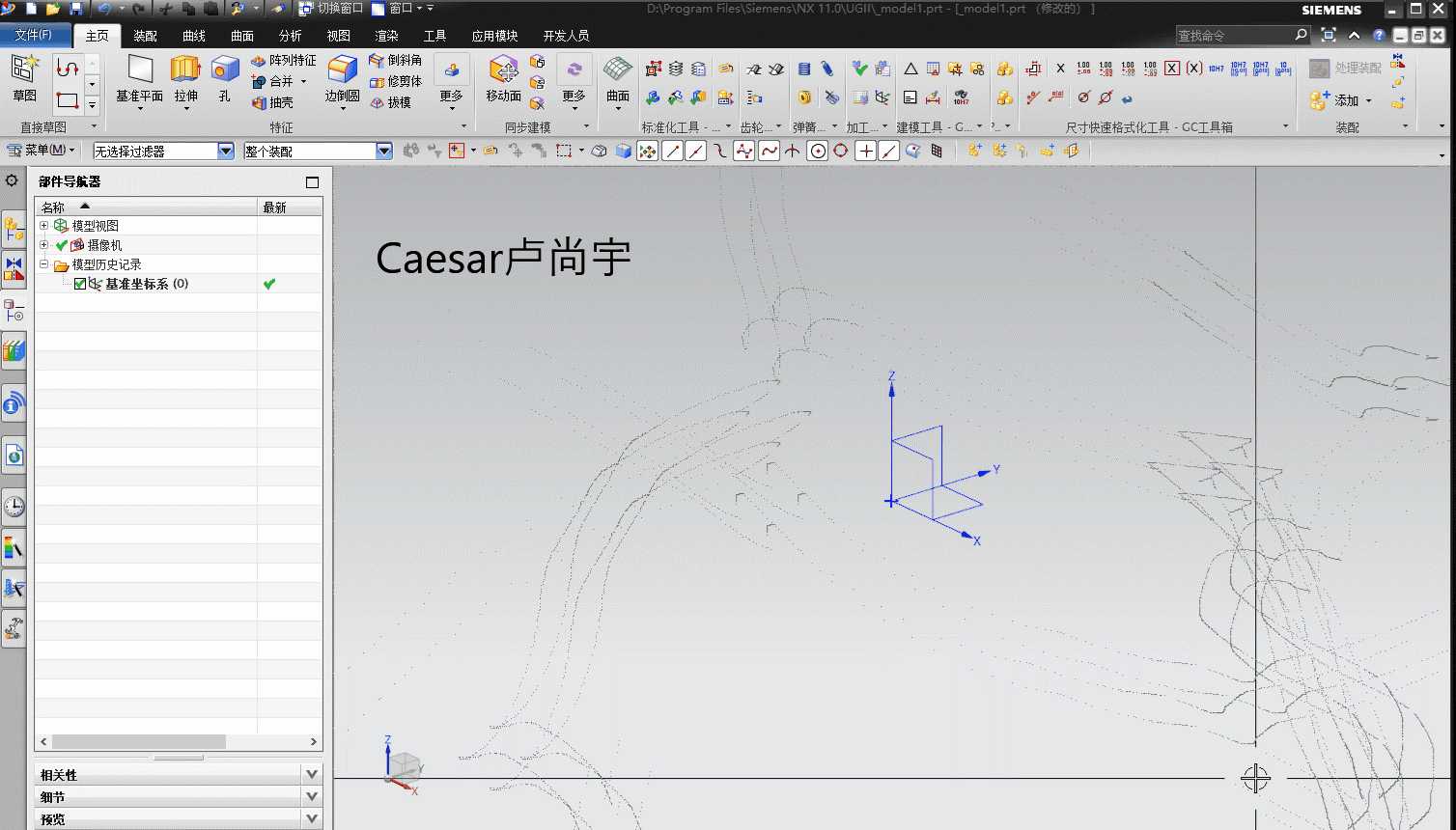1456x830 pixels.
Task: Open the 文件(F) menu
Action: click(36, 35)
